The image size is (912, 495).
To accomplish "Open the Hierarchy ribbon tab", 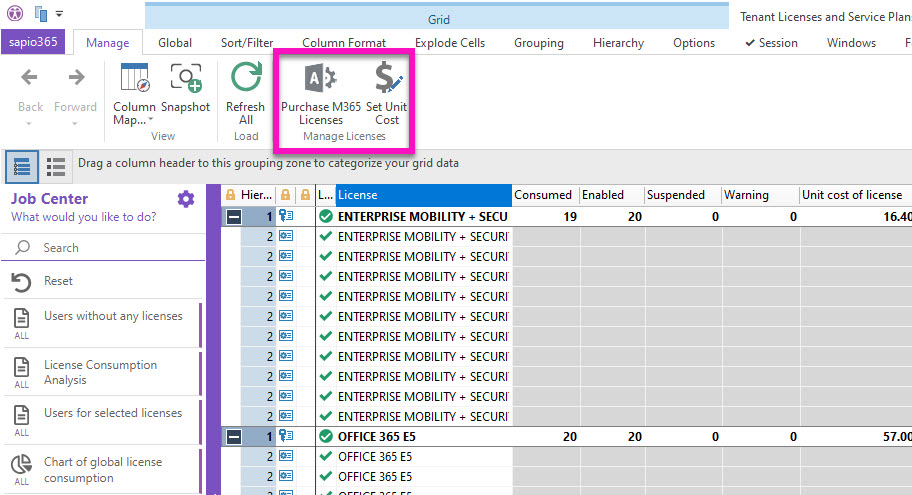I will coord(618,42).
